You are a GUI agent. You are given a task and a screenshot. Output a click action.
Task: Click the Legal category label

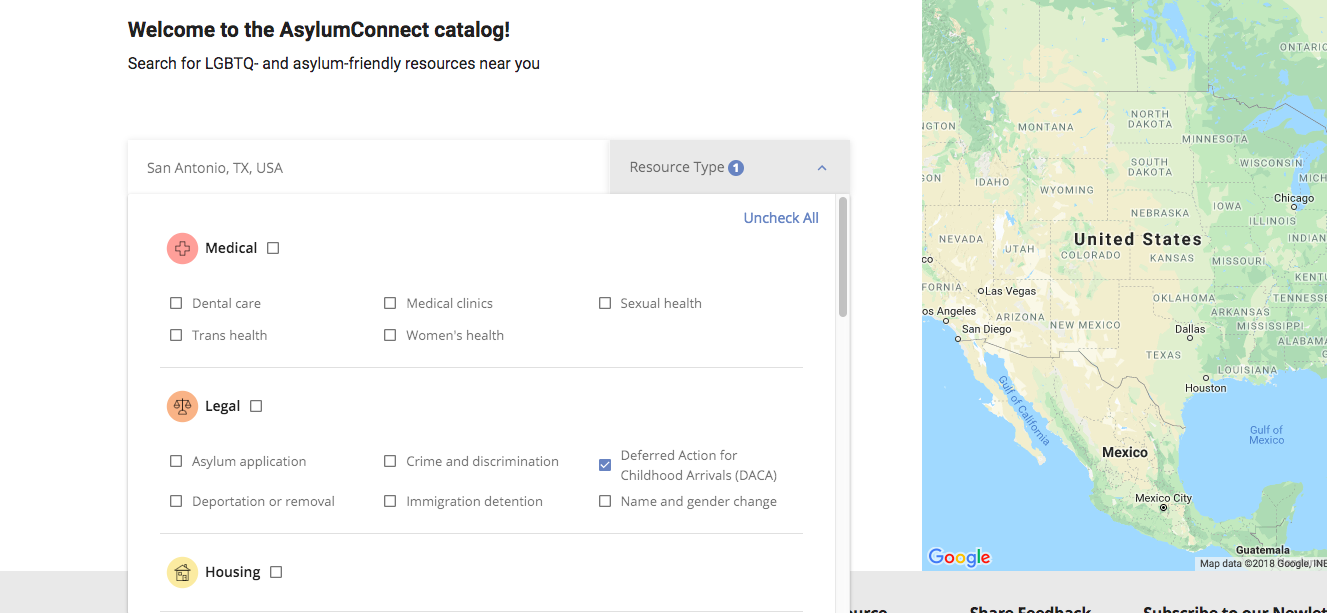(222, 406)
